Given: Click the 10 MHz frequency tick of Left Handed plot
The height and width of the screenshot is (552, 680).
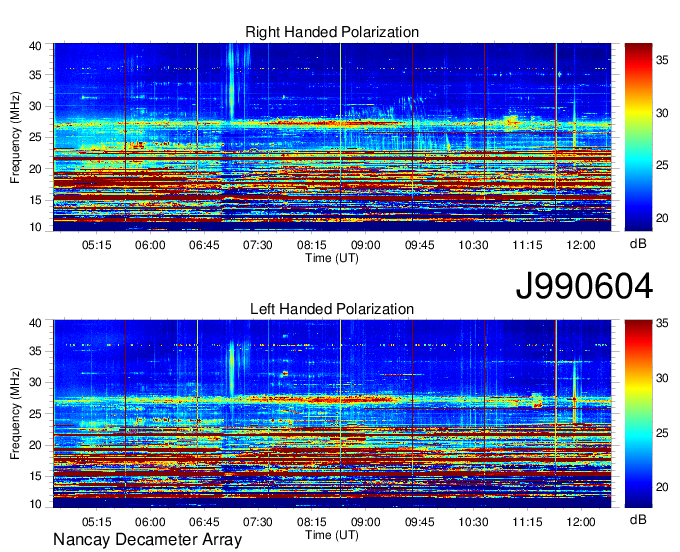Looking at the screenshot, I should click(x=35, y=504).
